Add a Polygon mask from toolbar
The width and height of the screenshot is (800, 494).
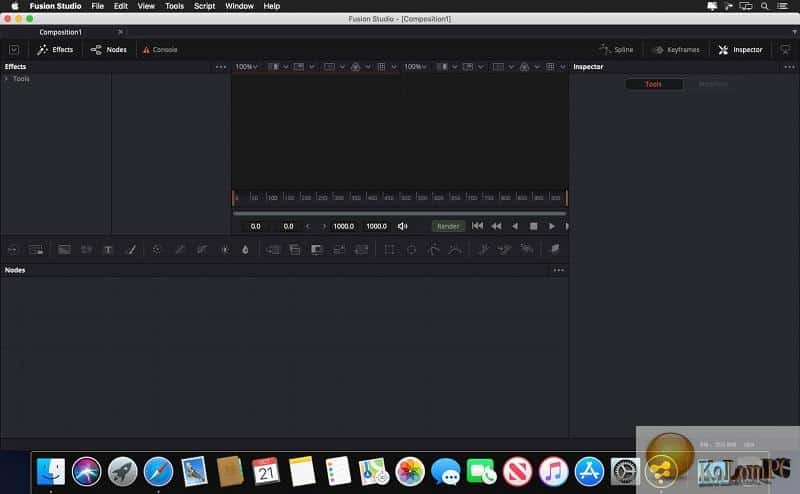tap(433, 250)
